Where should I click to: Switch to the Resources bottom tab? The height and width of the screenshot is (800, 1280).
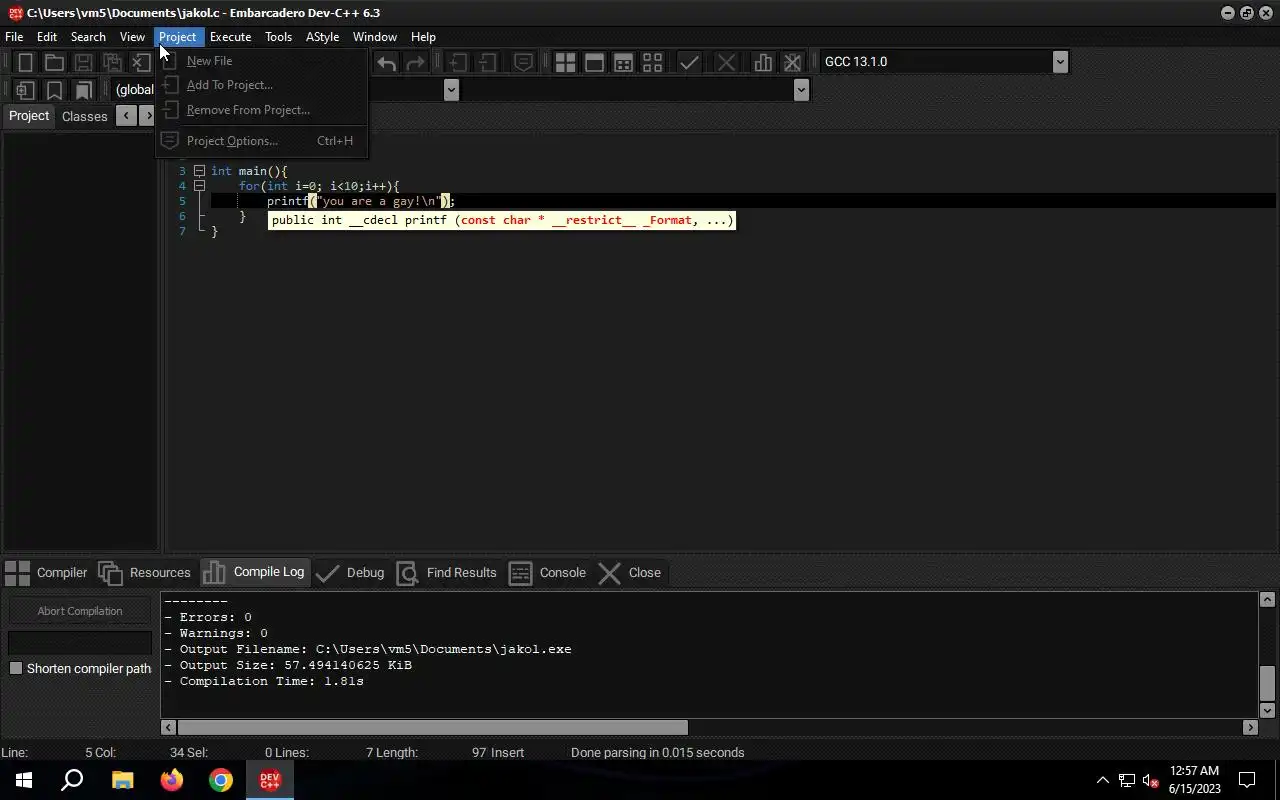click(x=144, y=573)
